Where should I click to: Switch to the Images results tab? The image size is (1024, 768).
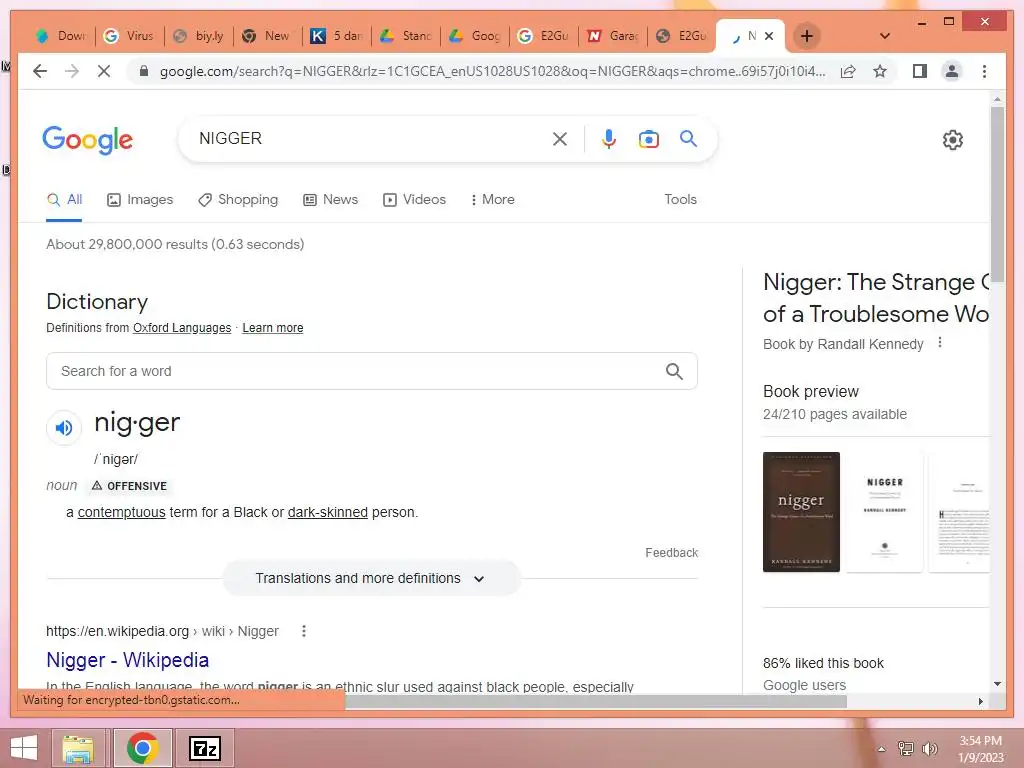(140, 199)
